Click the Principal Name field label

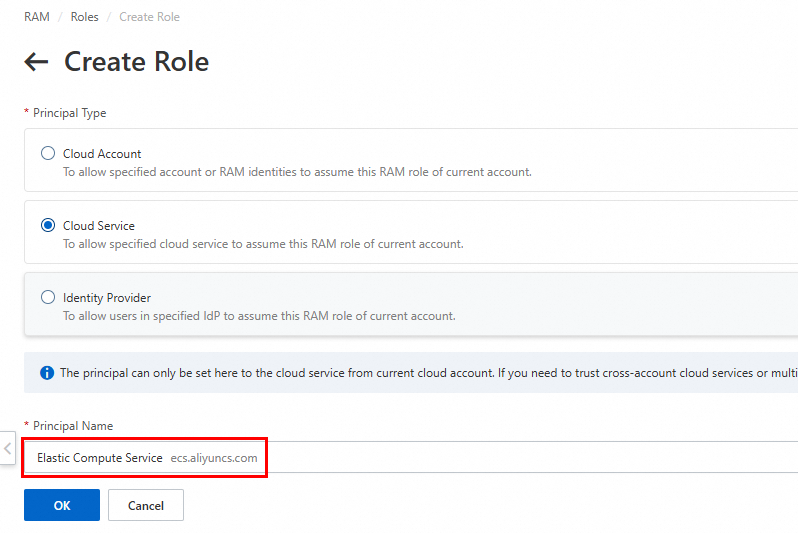coord(73,426)
